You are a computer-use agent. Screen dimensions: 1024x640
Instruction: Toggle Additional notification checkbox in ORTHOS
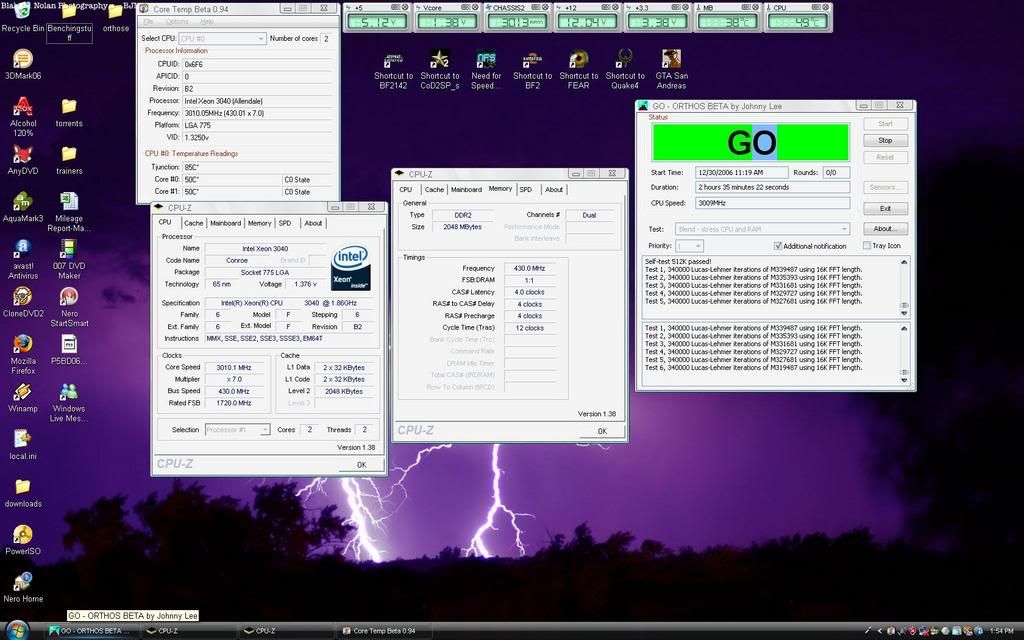click(x=778, y=246)
